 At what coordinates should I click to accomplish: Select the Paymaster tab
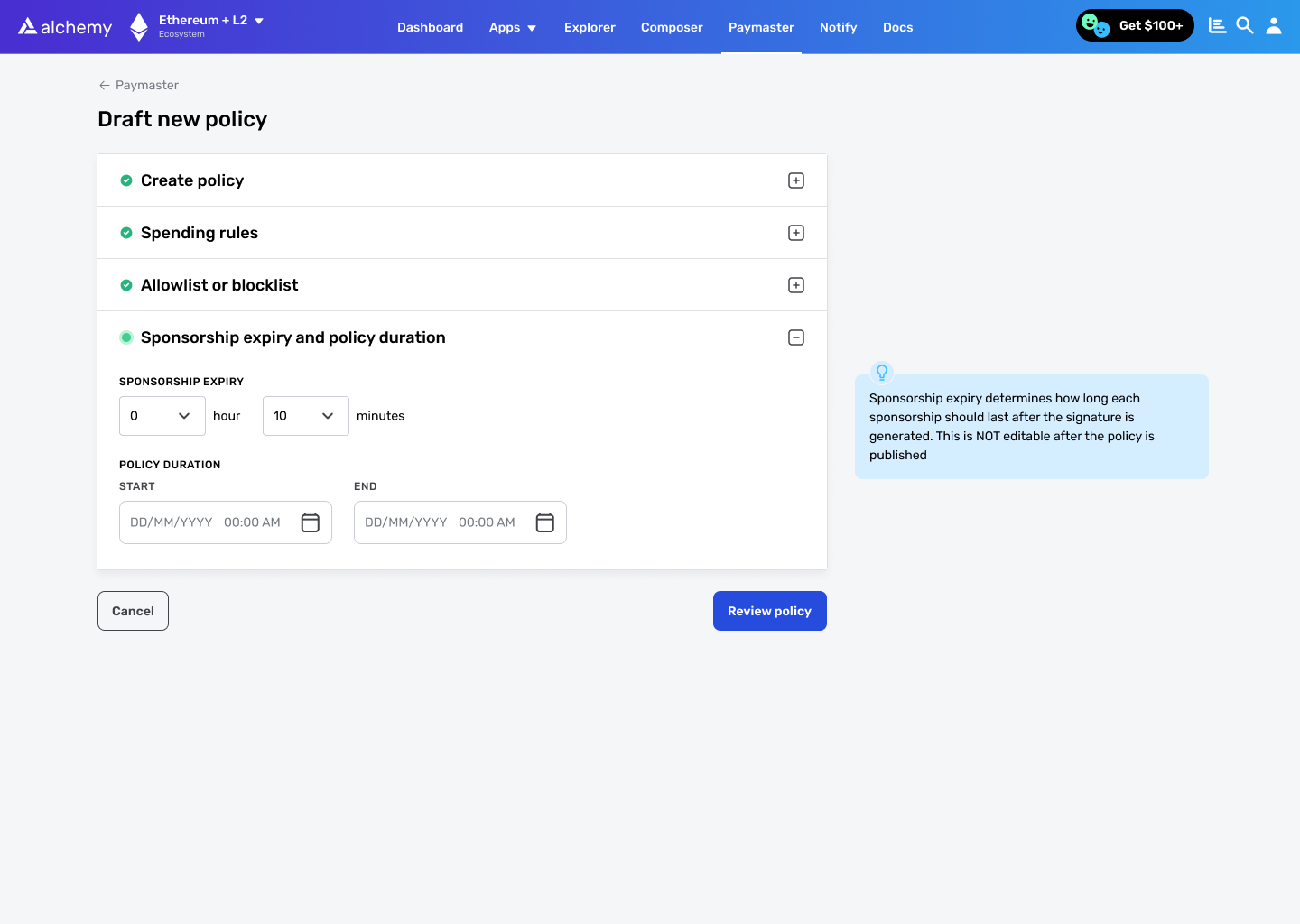point(761,27)
